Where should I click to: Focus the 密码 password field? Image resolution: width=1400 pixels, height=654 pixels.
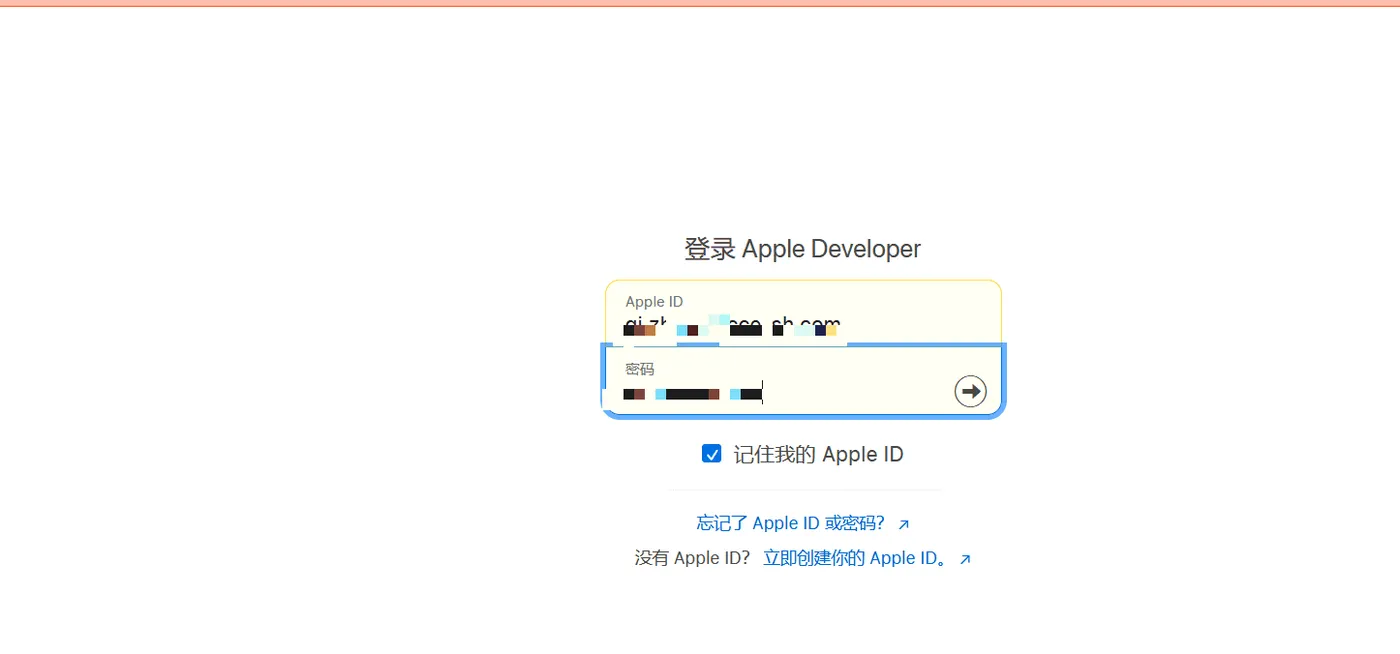coord(803,380)
